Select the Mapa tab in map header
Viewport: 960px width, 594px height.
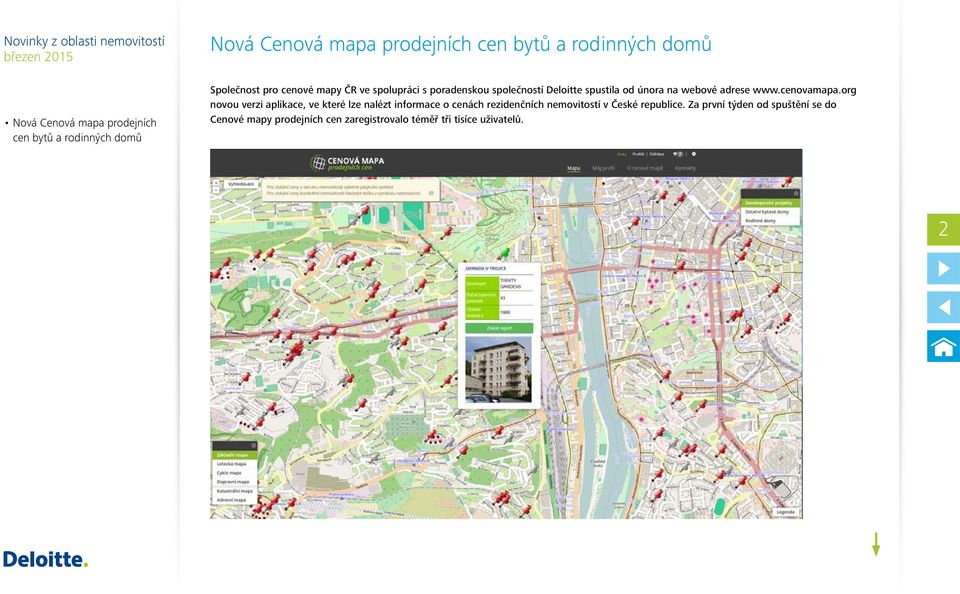[x=574, y=168]
